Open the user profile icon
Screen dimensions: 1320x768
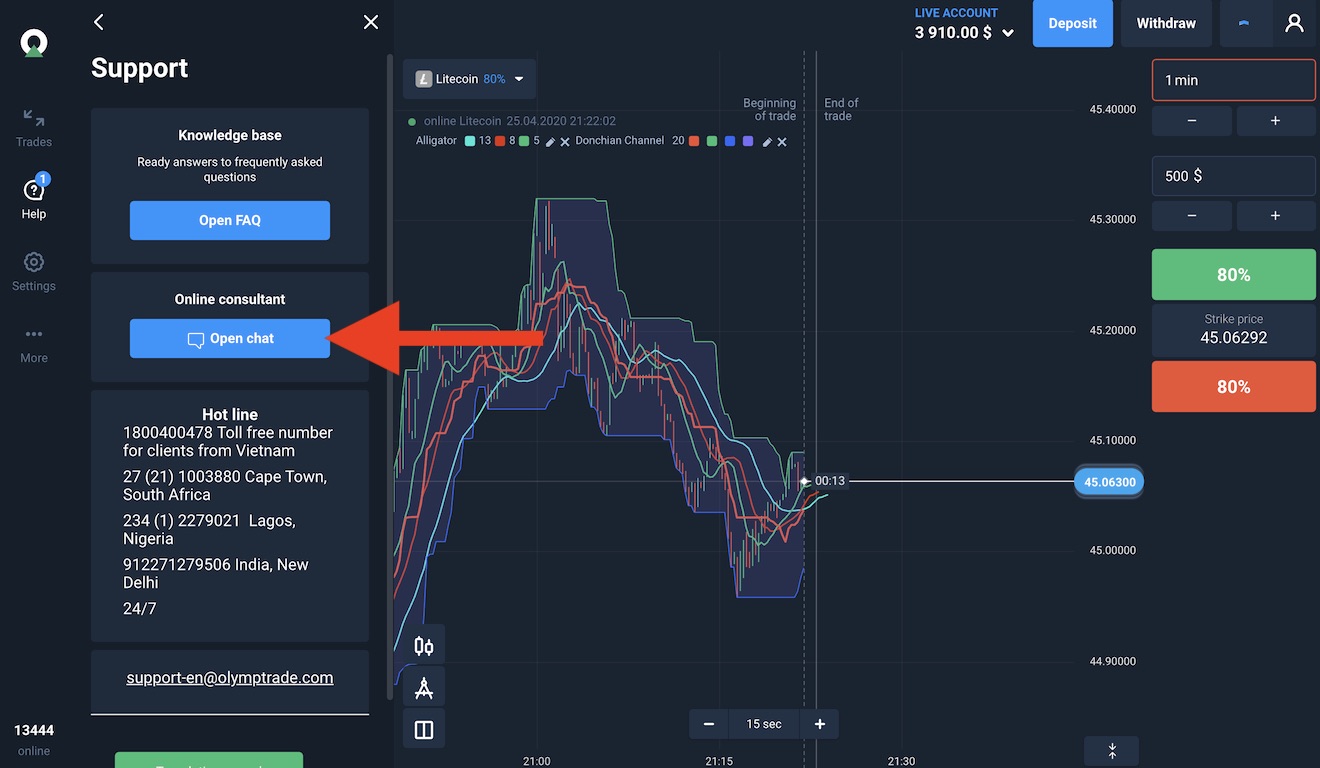pos(1294,23)
